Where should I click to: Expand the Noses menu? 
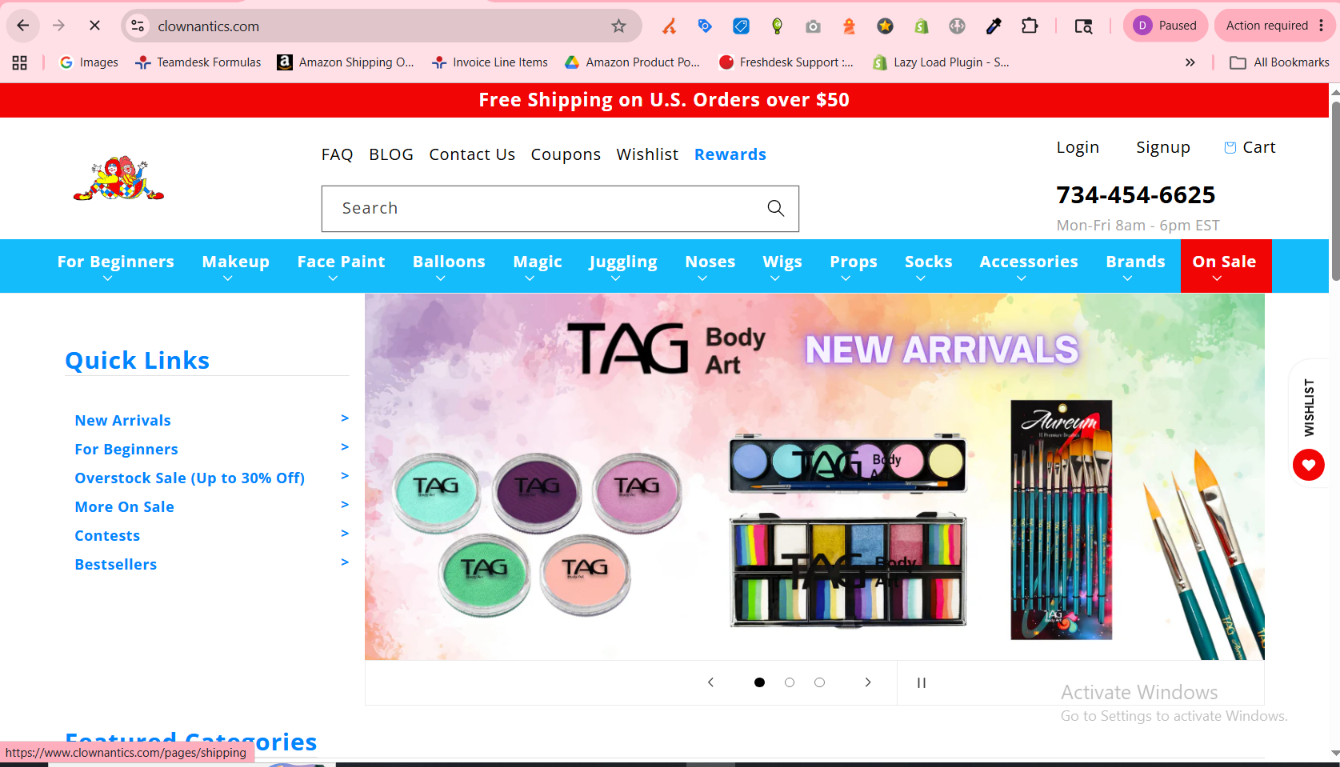[x=710, y=266]
